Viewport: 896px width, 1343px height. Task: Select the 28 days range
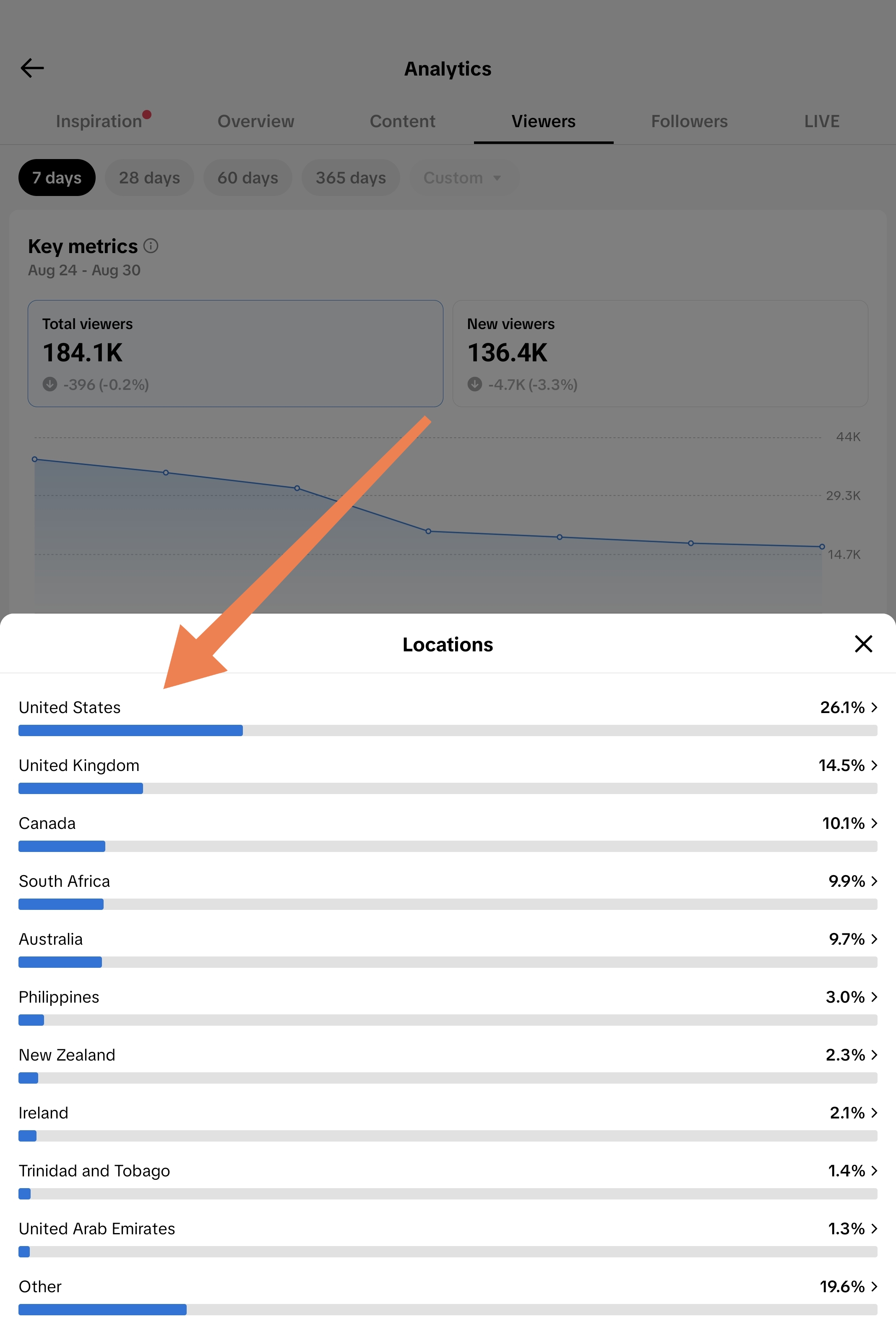pyautogui.click(x=149, y=178)
